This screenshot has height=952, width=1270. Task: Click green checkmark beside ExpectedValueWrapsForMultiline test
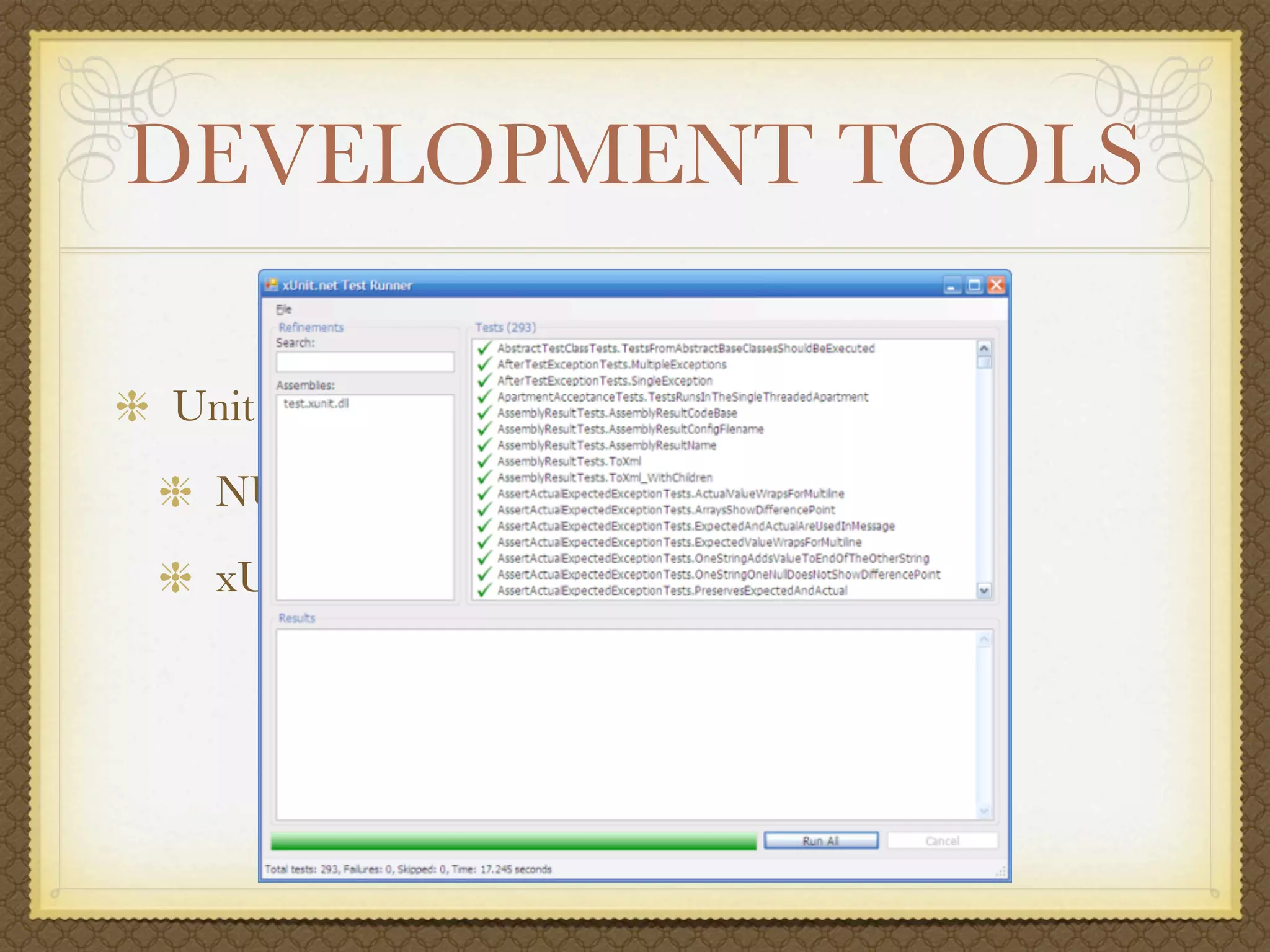click(x=484, y=541)
